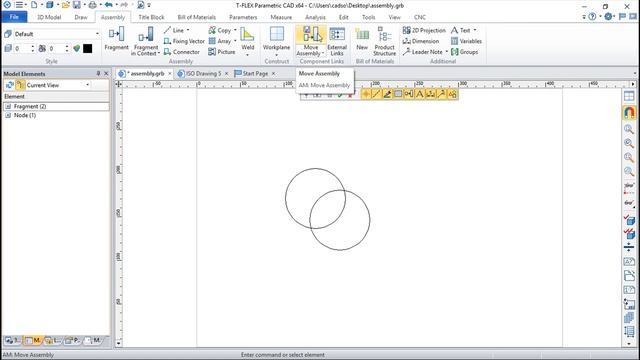Open the Copy dropdown arrow
The height and width of the screenshot is (360, 640).
[x=235, y=30]
